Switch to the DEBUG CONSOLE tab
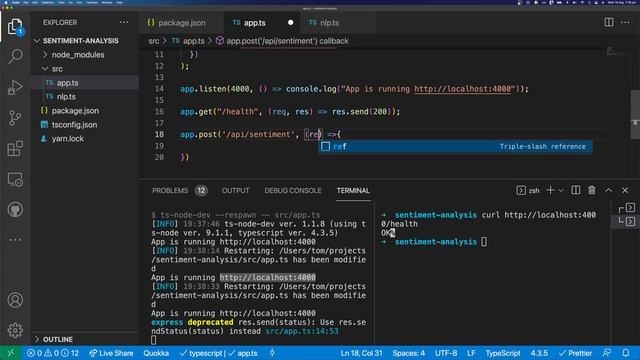Image resolution: width=640 pixels, height=360 pixels. 293,191
